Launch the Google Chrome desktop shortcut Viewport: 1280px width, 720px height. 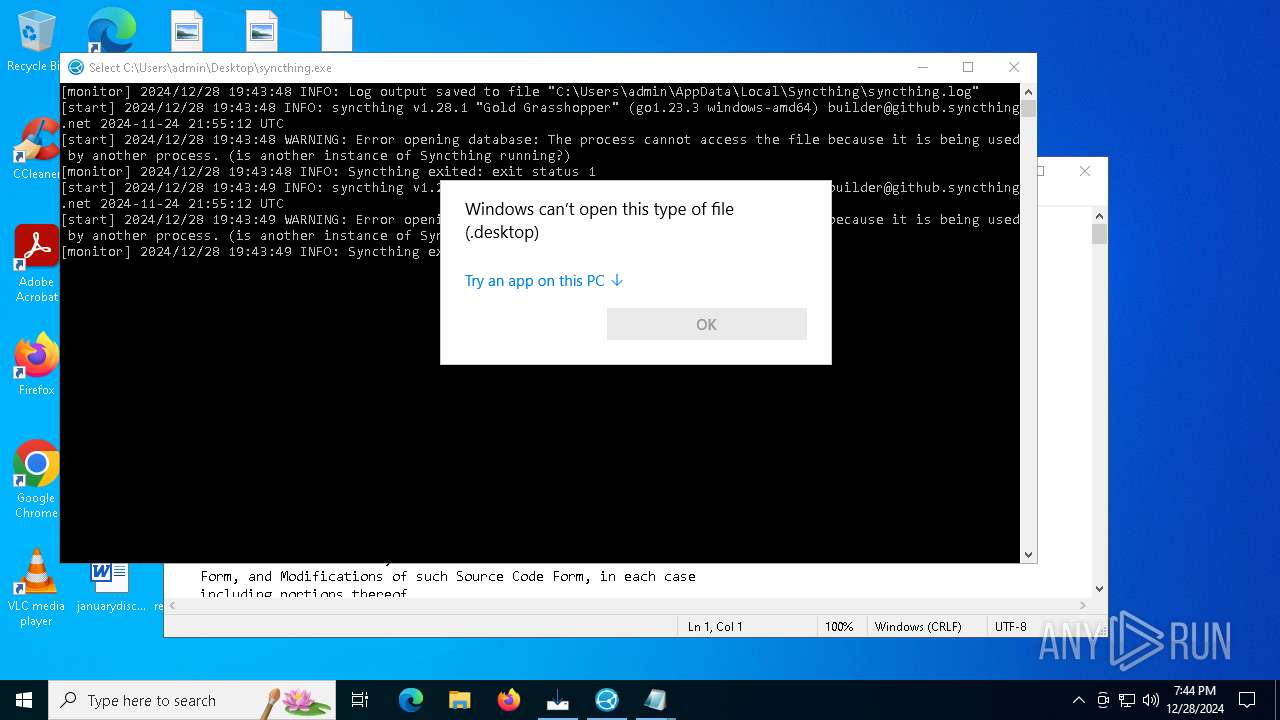[36, 480]
